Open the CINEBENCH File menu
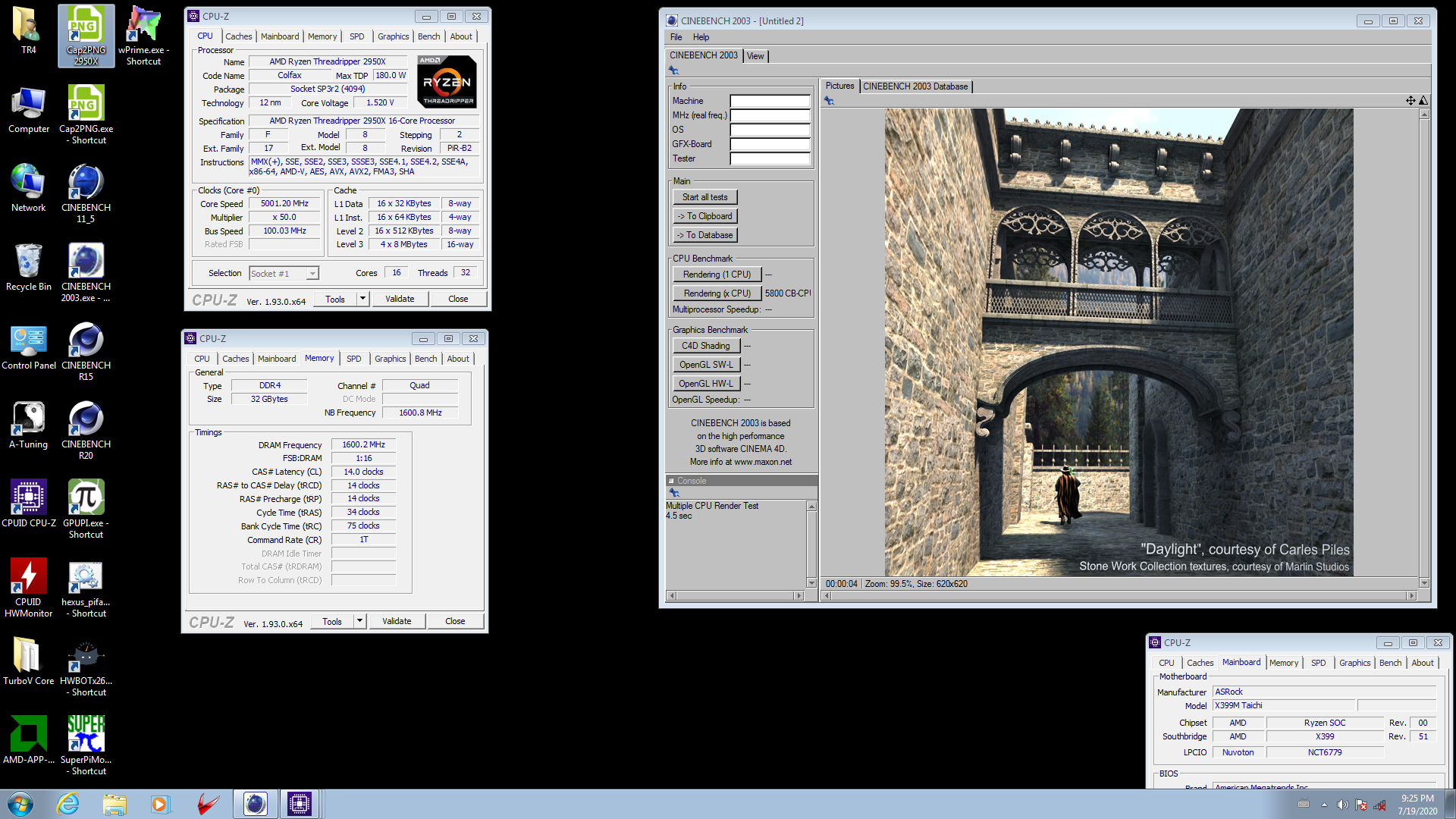1456x819 pixels. coord(676,37)
